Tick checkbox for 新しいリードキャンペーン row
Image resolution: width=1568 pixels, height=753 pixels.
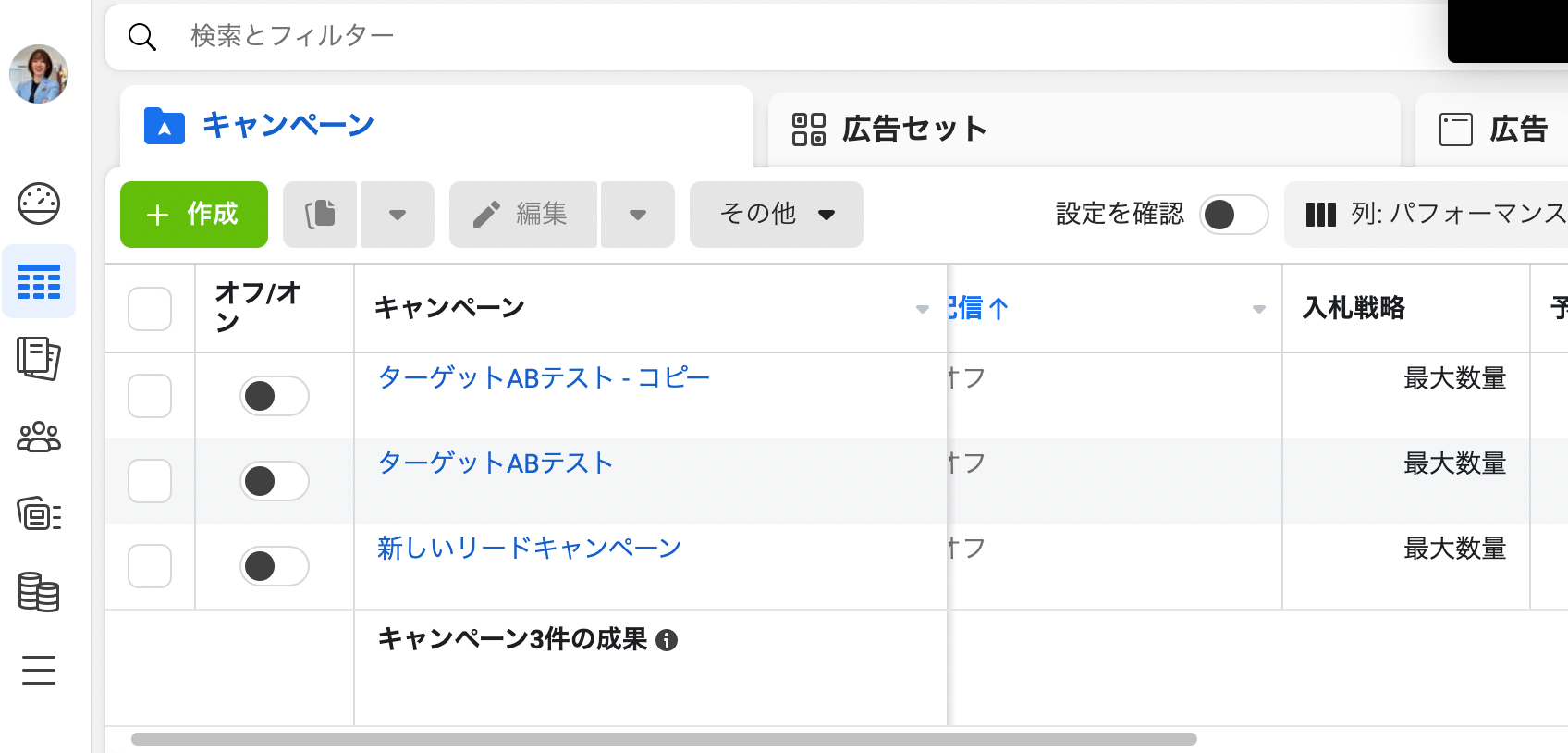click(x=150, y=566)
